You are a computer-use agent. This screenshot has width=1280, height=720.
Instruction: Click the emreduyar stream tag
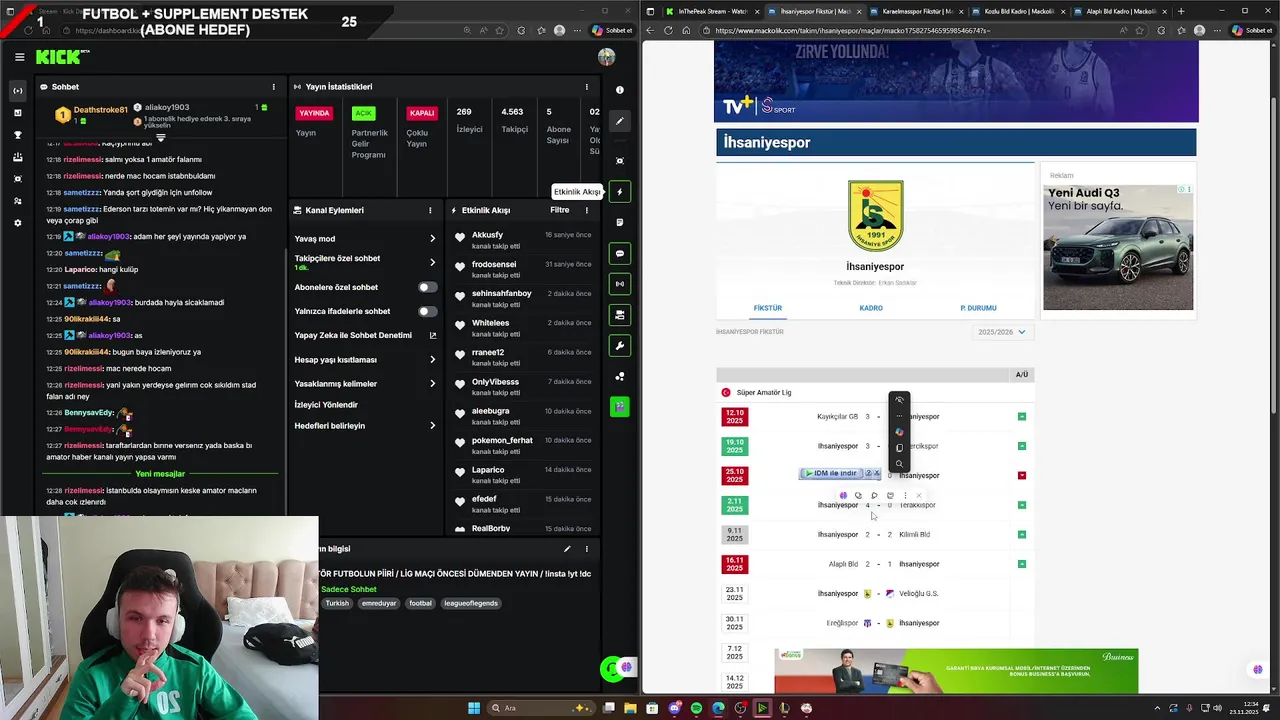click(379, 603)
